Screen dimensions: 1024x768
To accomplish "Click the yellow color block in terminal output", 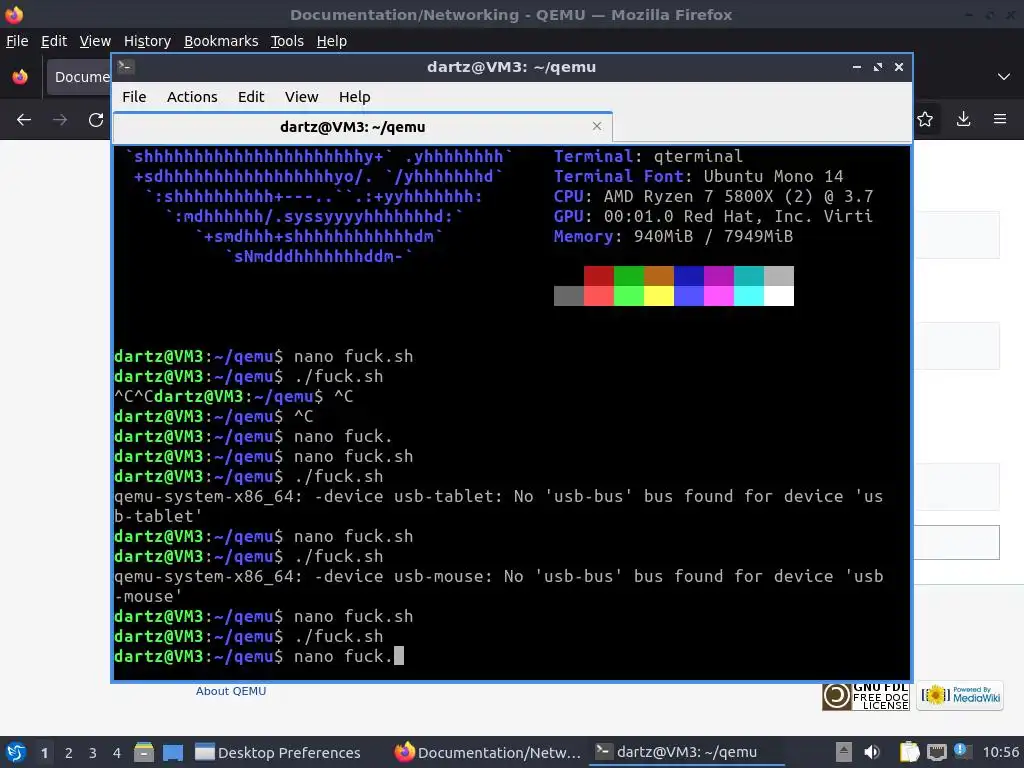I will (659, 296).
